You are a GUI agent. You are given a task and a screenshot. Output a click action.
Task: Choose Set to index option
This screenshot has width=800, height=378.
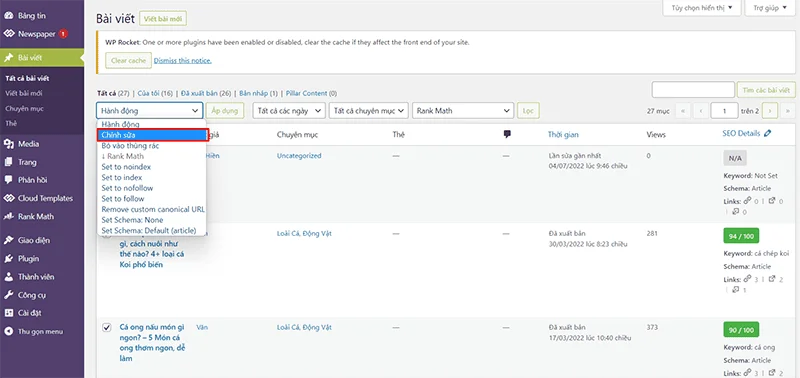152,178
